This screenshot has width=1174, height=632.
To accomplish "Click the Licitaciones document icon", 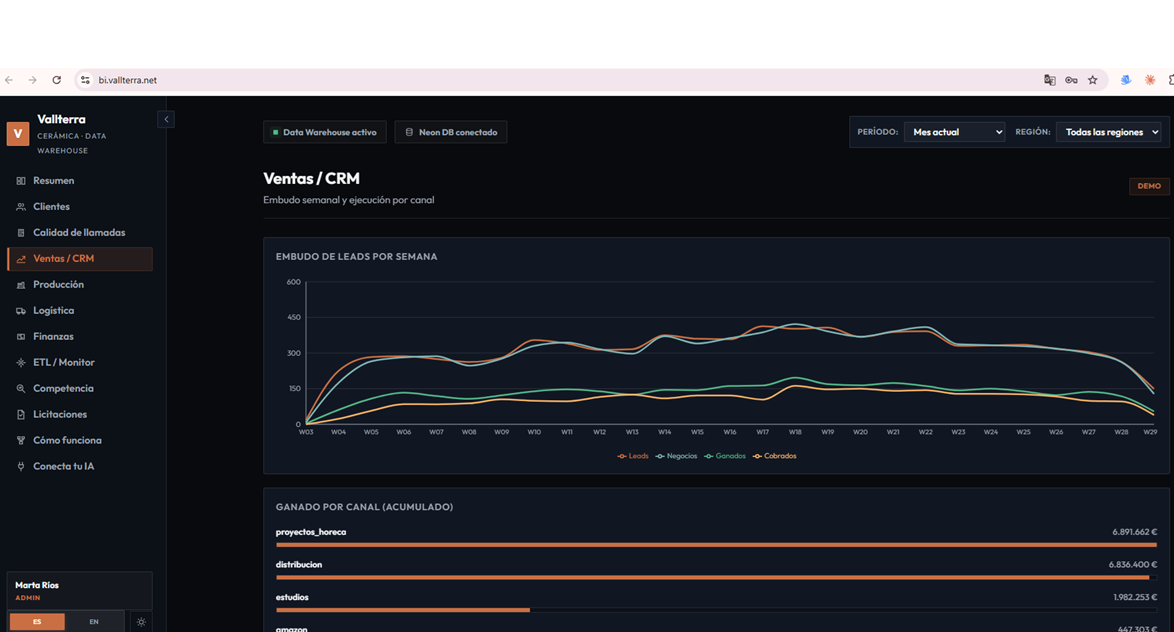I will (x=21, y=414).
